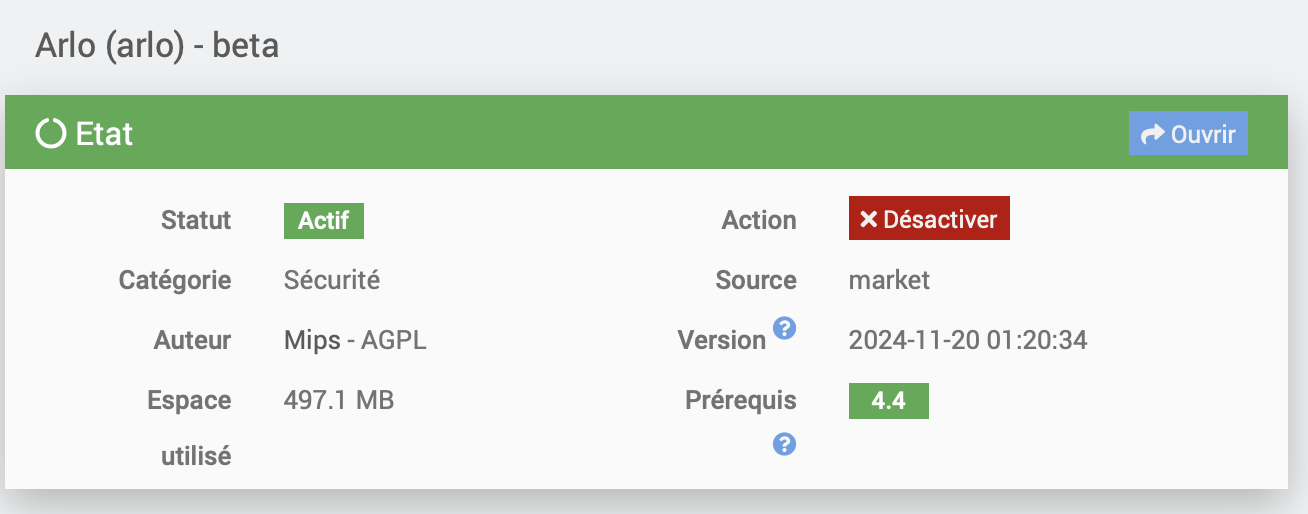Open the plugin with the Ouvrir button
The width and height of the screenshot is (1308, 514).
click(1188, 133)
